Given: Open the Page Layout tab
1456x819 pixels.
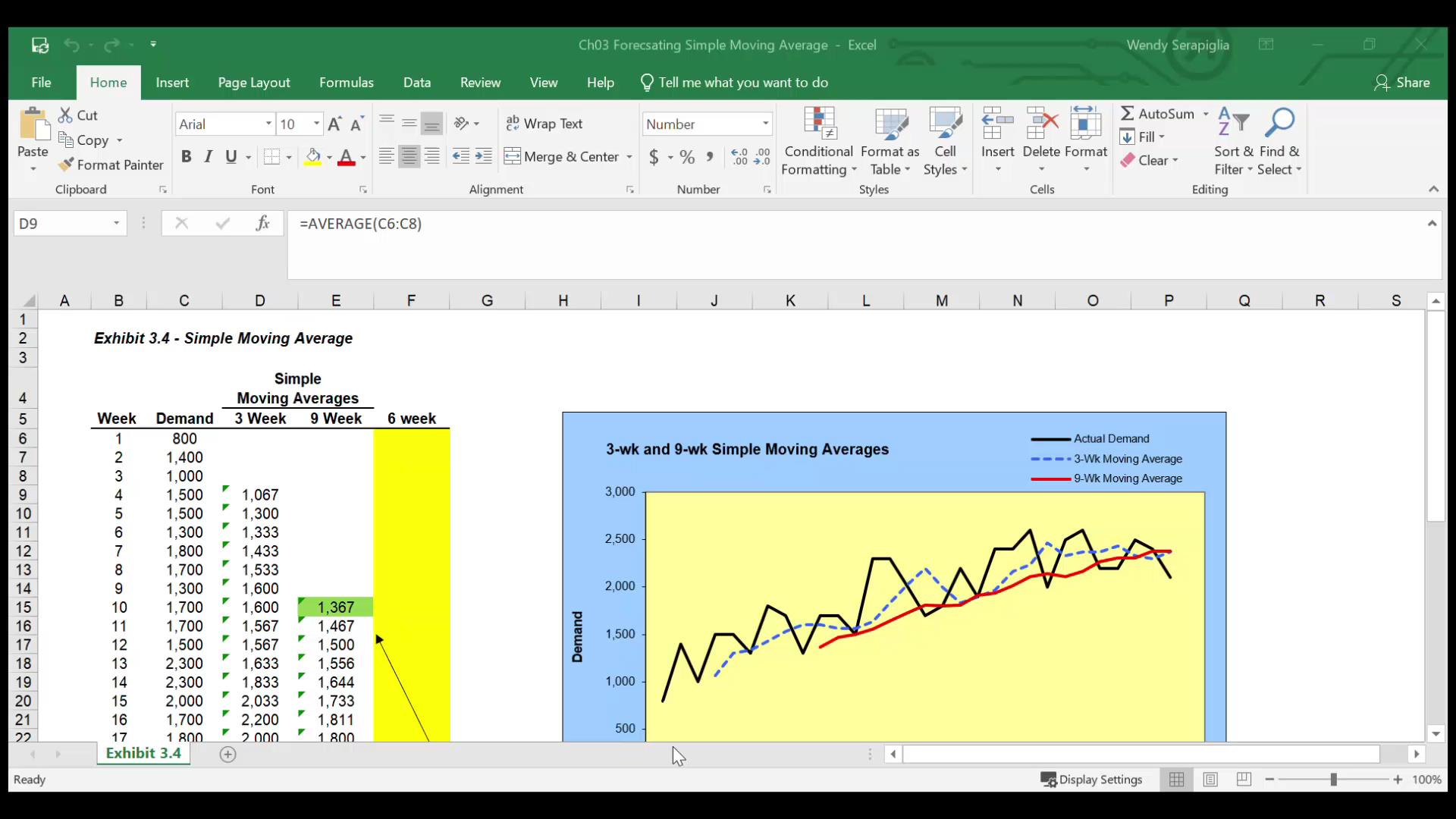Looking at the screenshot, I should click(x=254, y=83).
